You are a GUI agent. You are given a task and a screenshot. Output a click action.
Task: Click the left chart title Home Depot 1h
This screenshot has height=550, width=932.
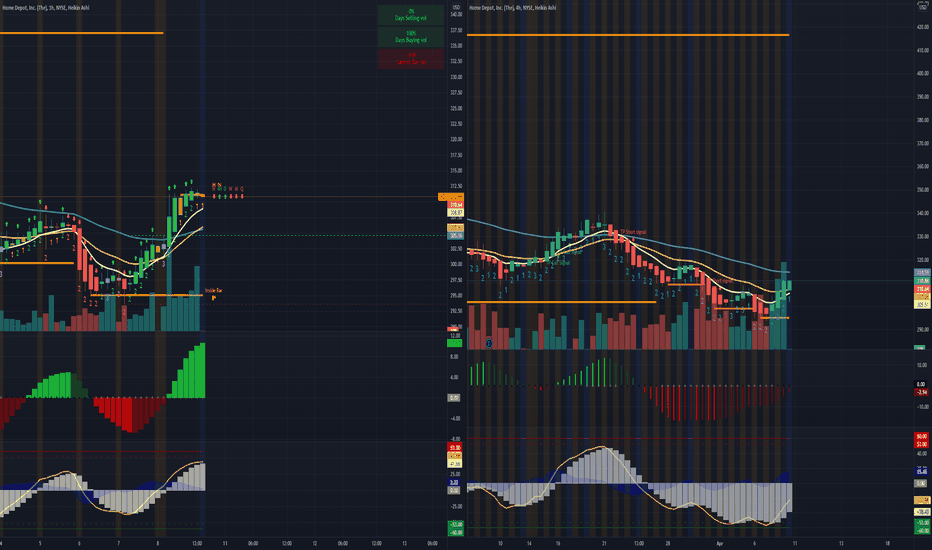click(x=46, y=8)
